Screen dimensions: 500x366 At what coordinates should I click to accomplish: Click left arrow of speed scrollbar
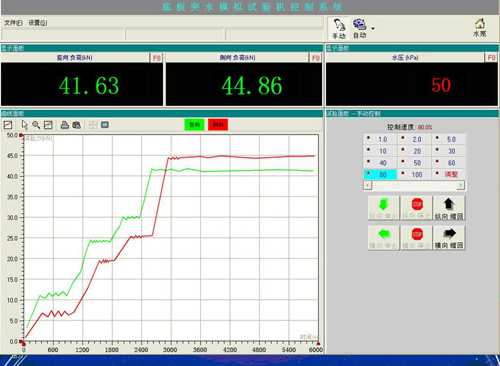click(368, 185)
